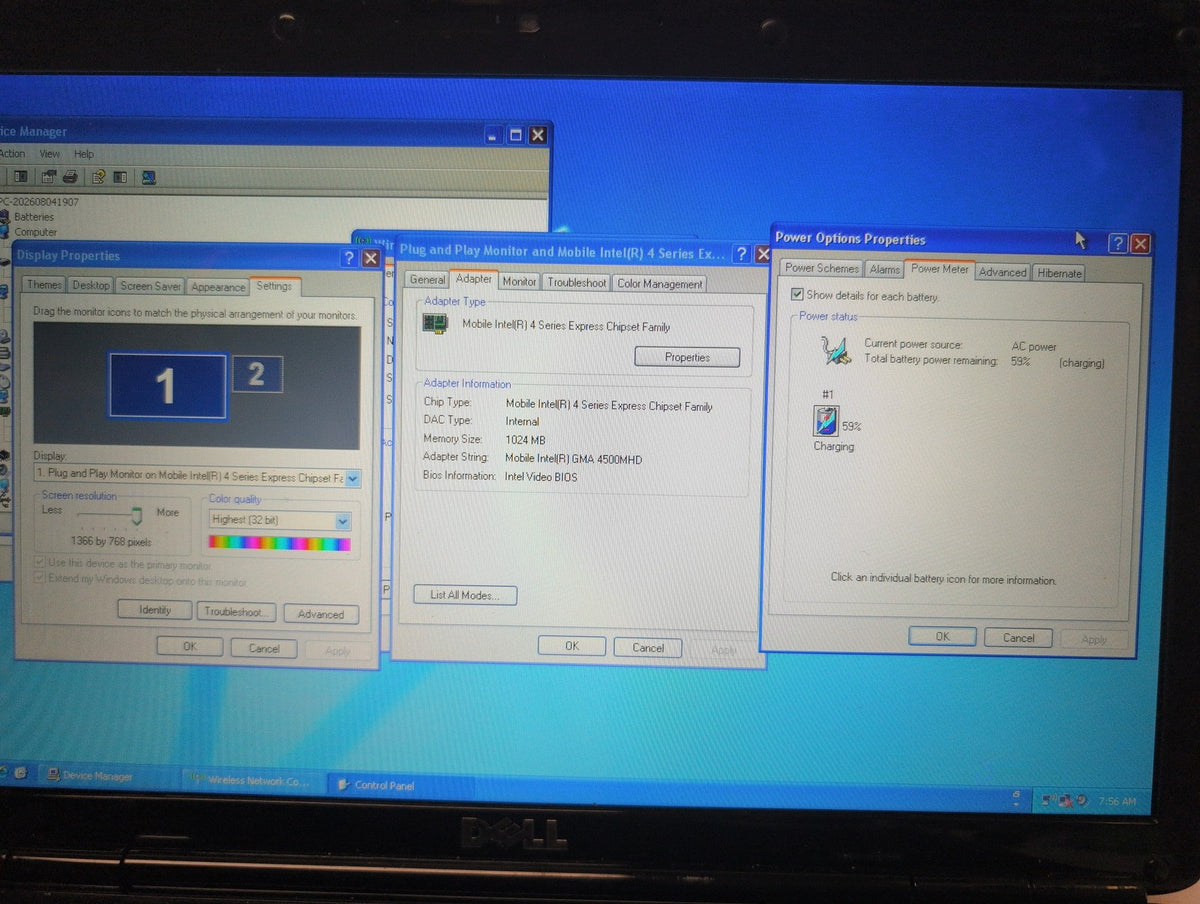Click the Advanced button in Display Properties
The width and height of the screenshot is (1200, 904).
(x=321, y=614)
